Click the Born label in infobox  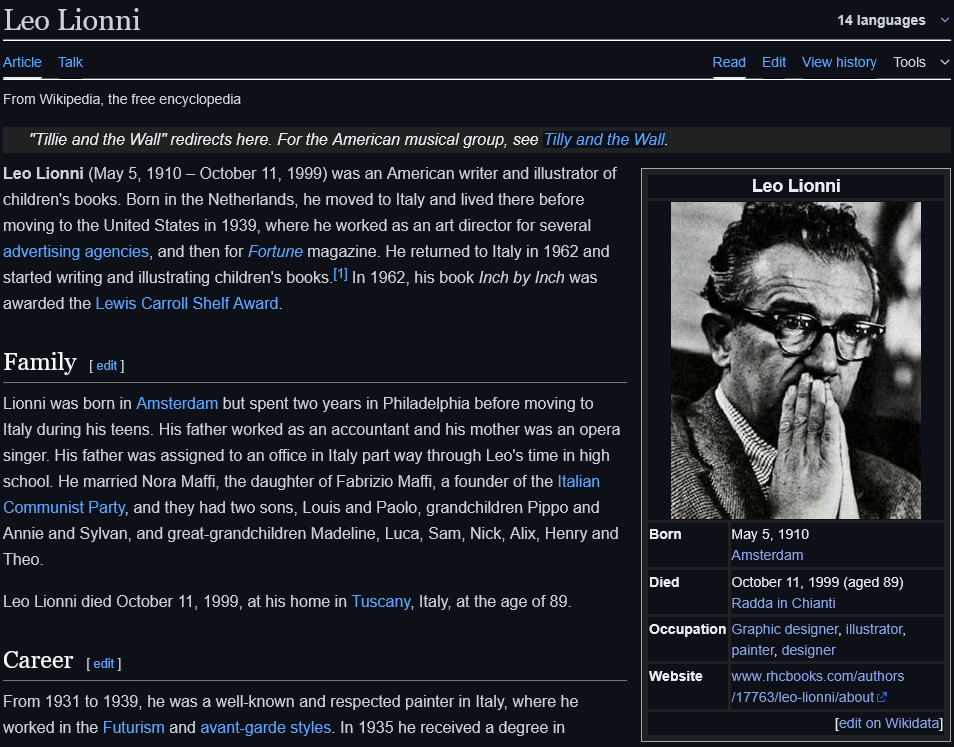665,534
